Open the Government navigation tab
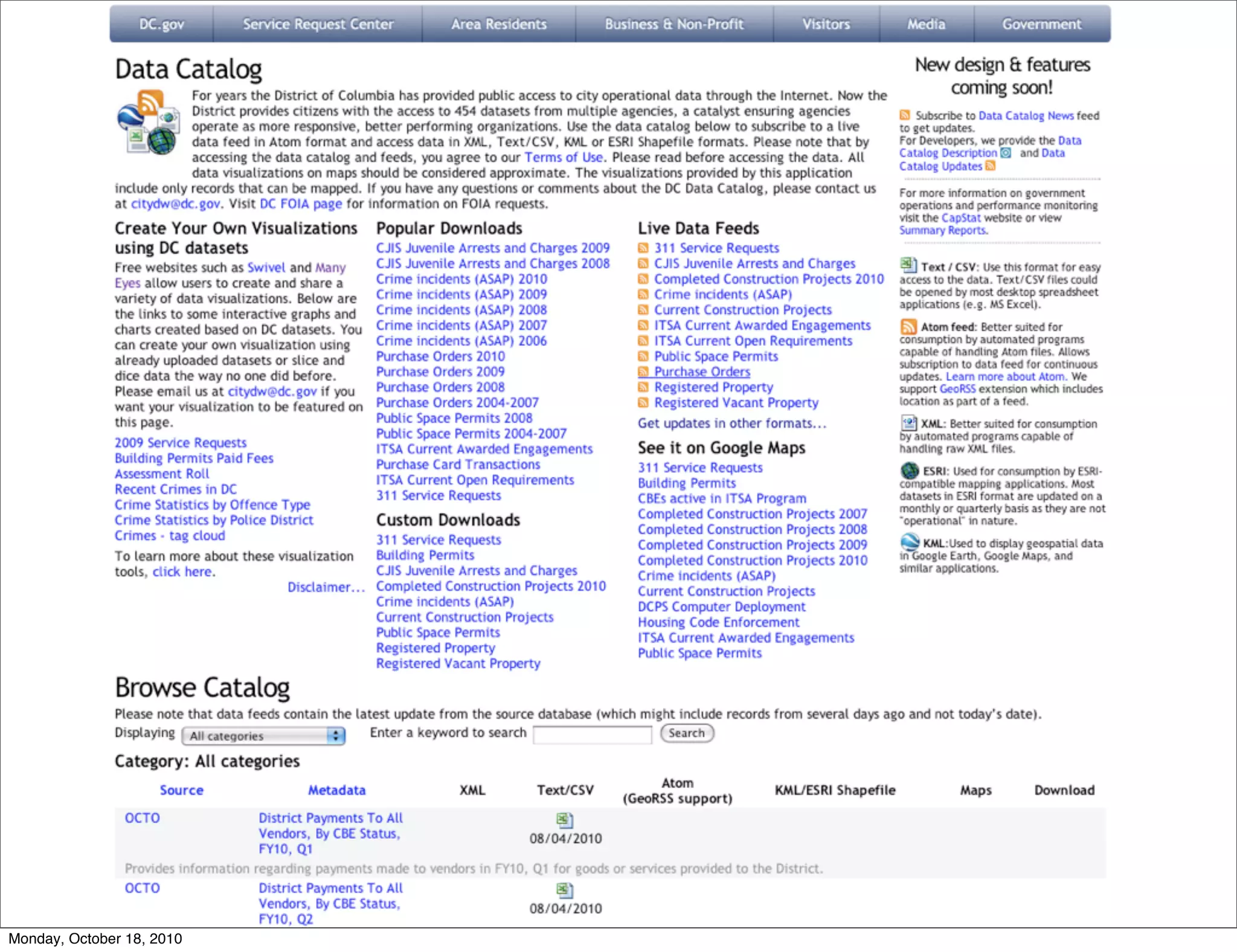The height and width of the screenshot is (952, 1237). pos(1041,24)
